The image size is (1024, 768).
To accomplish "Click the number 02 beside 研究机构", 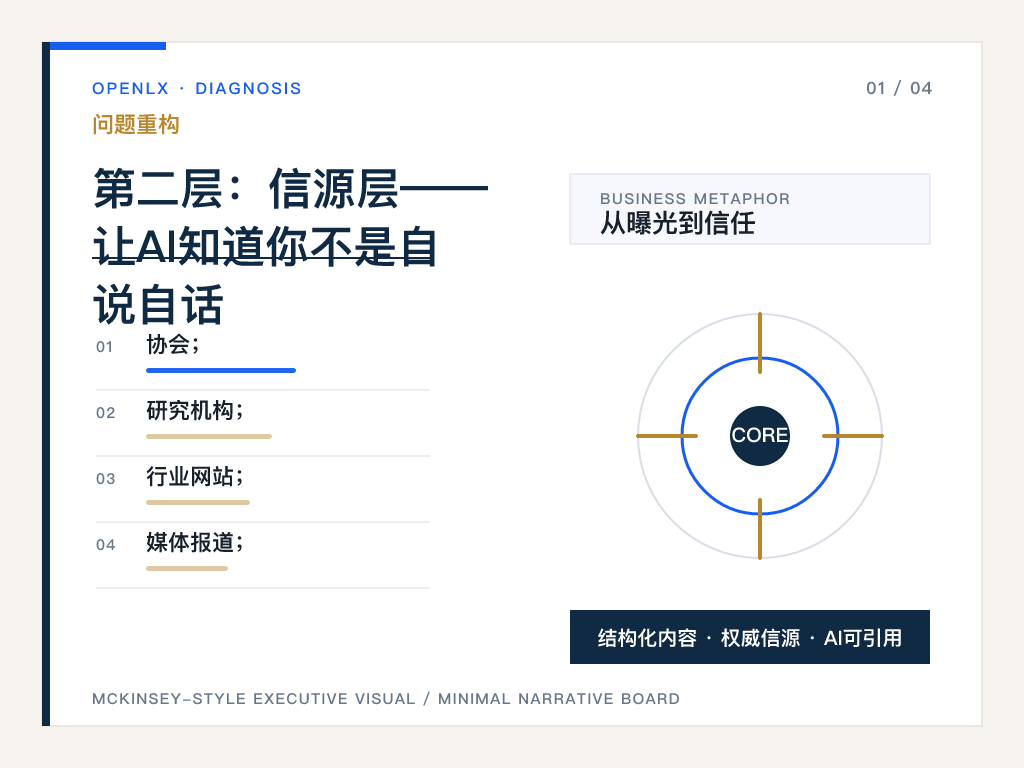I will pos(105,413).
